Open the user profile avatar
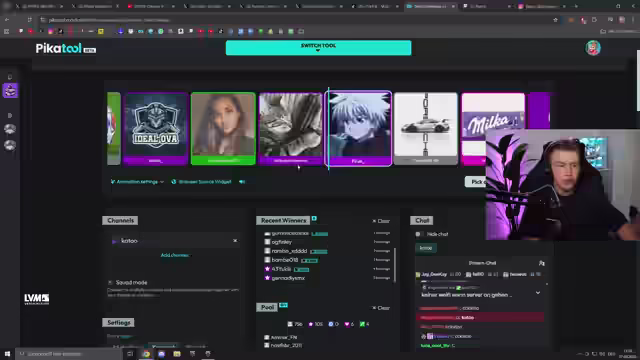640x360 pixels. (593, 48)
